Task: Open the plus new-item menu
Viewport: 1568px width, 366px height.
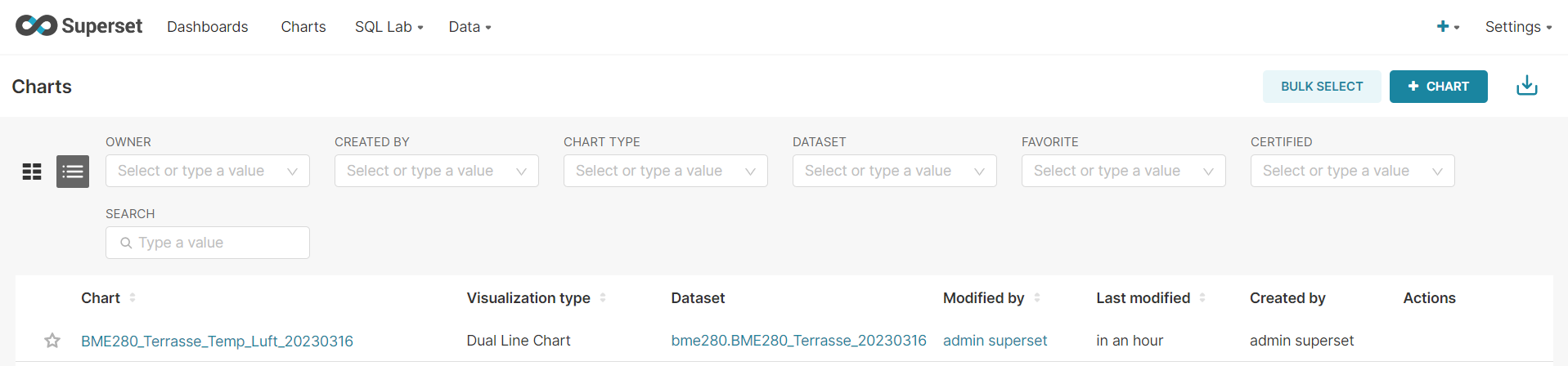Action: (1448, 27)
